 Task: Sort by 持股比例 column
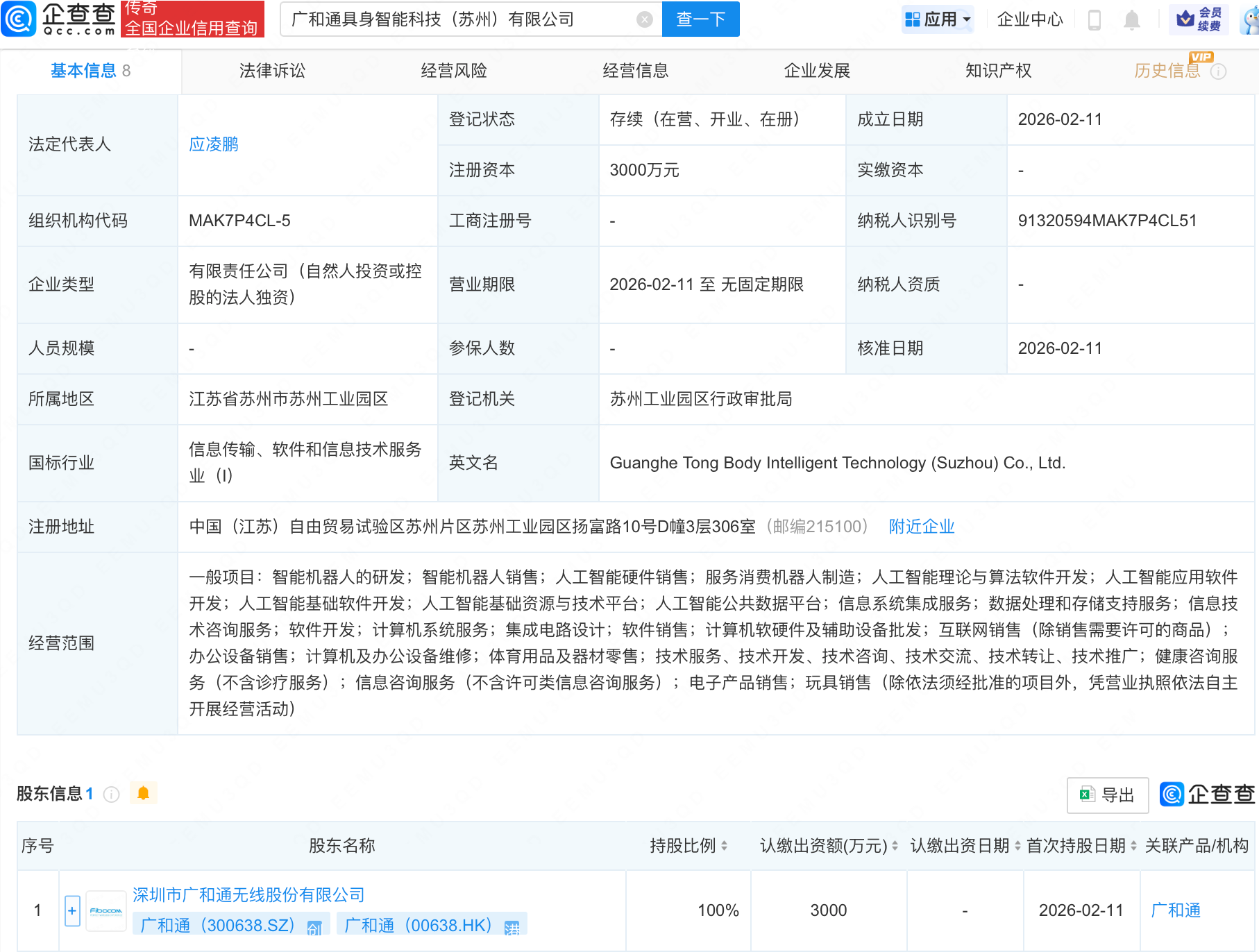pos(724,846)
